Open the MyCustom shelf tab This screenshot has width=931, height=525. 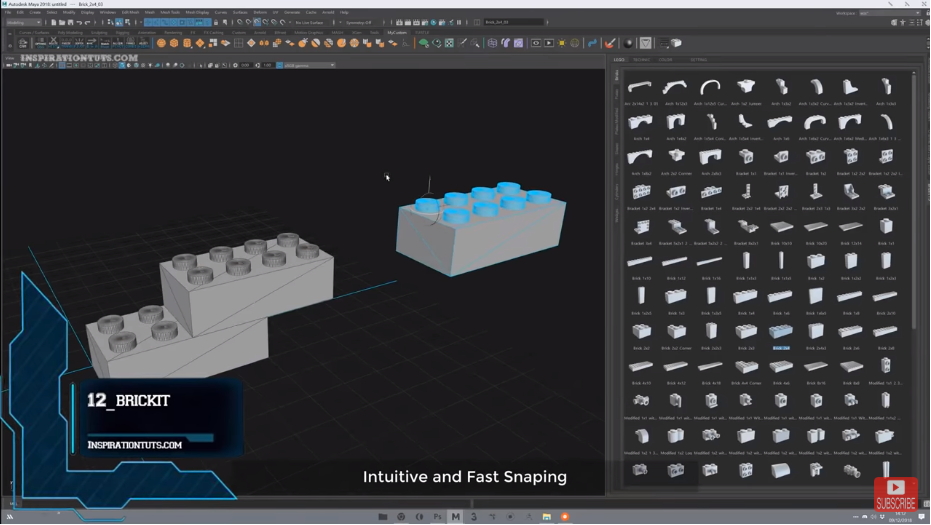click(397, 33)
